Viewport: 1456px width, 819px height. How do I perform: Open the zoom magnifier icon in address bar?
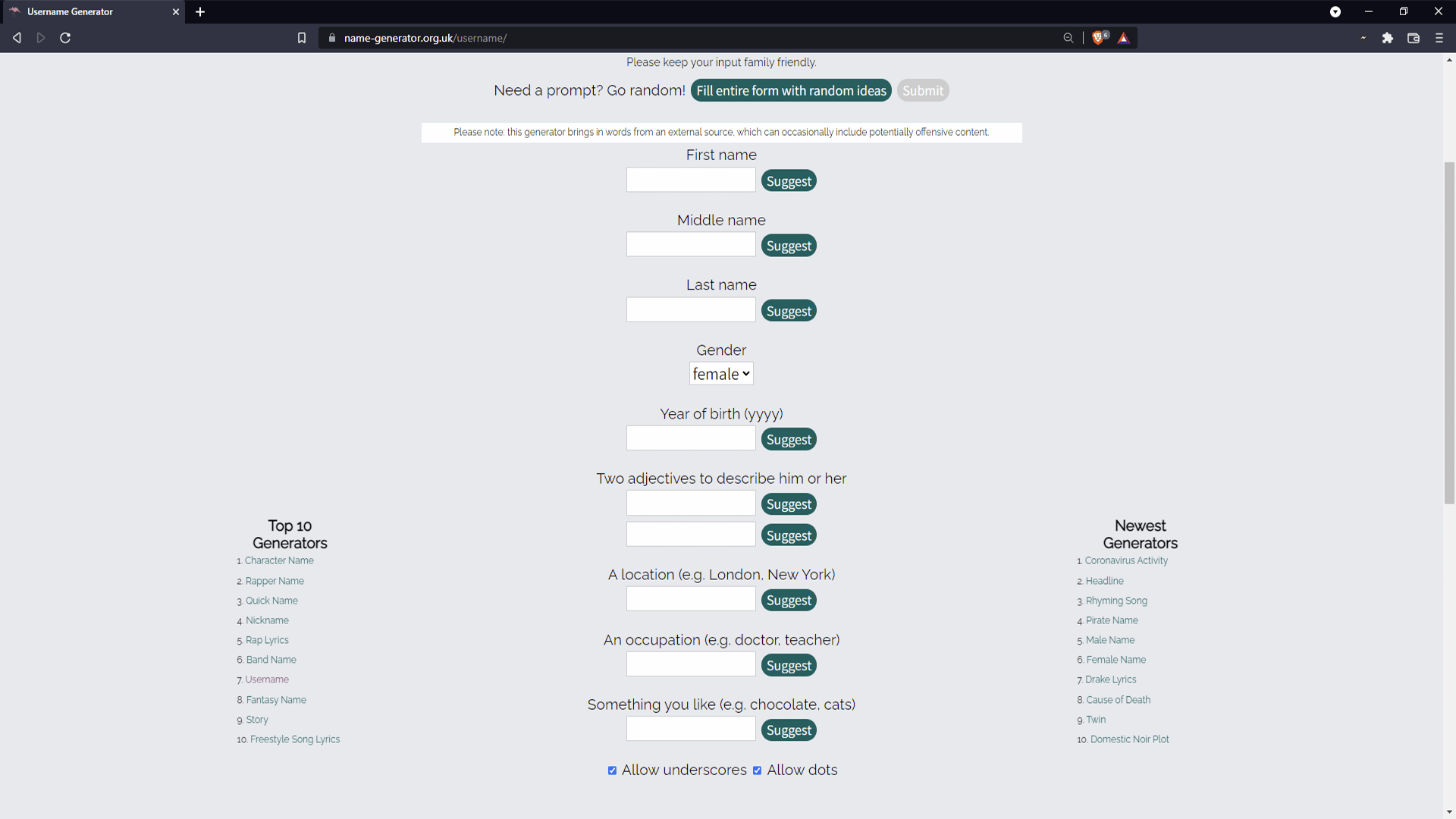1068,38
